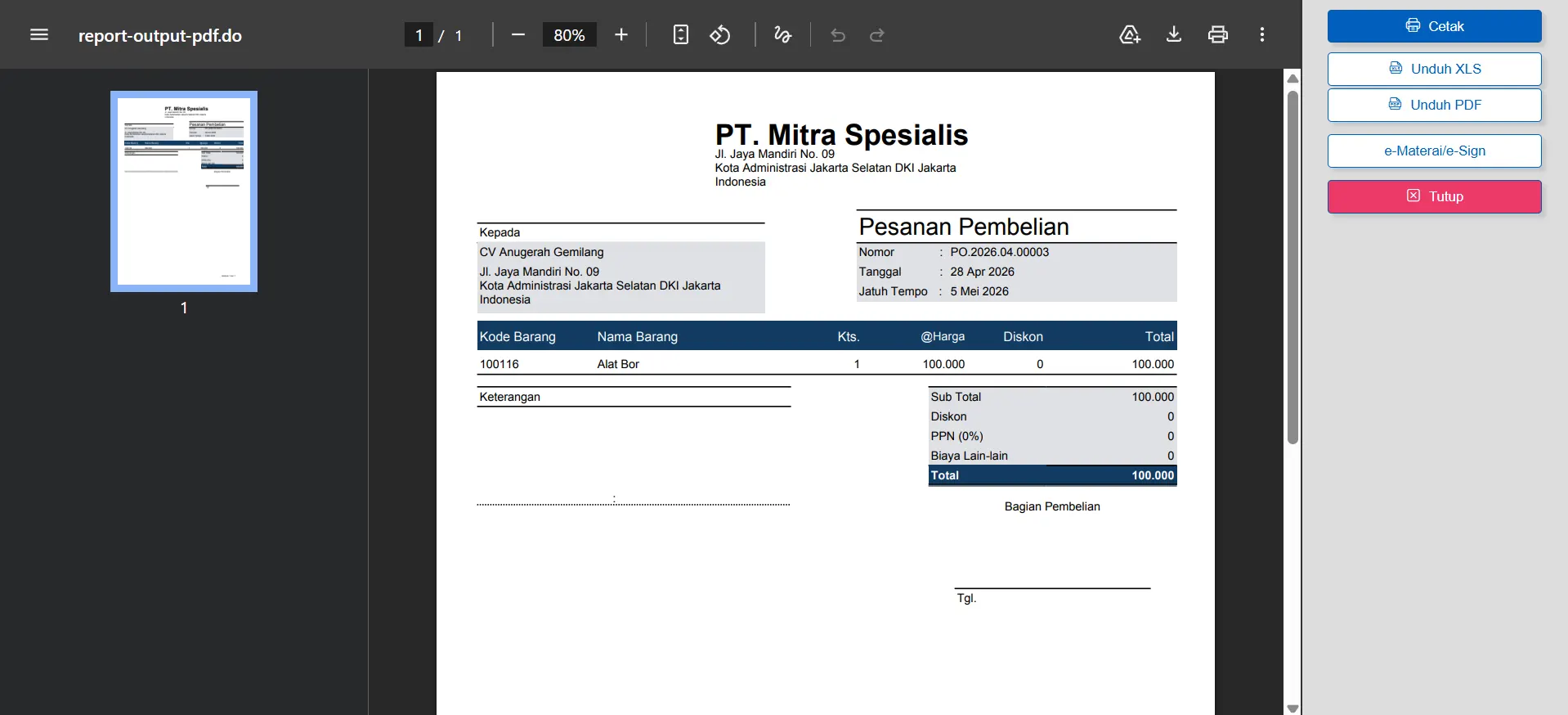
Task: Activate the draw annotation tool
Action: coord(782,34)
